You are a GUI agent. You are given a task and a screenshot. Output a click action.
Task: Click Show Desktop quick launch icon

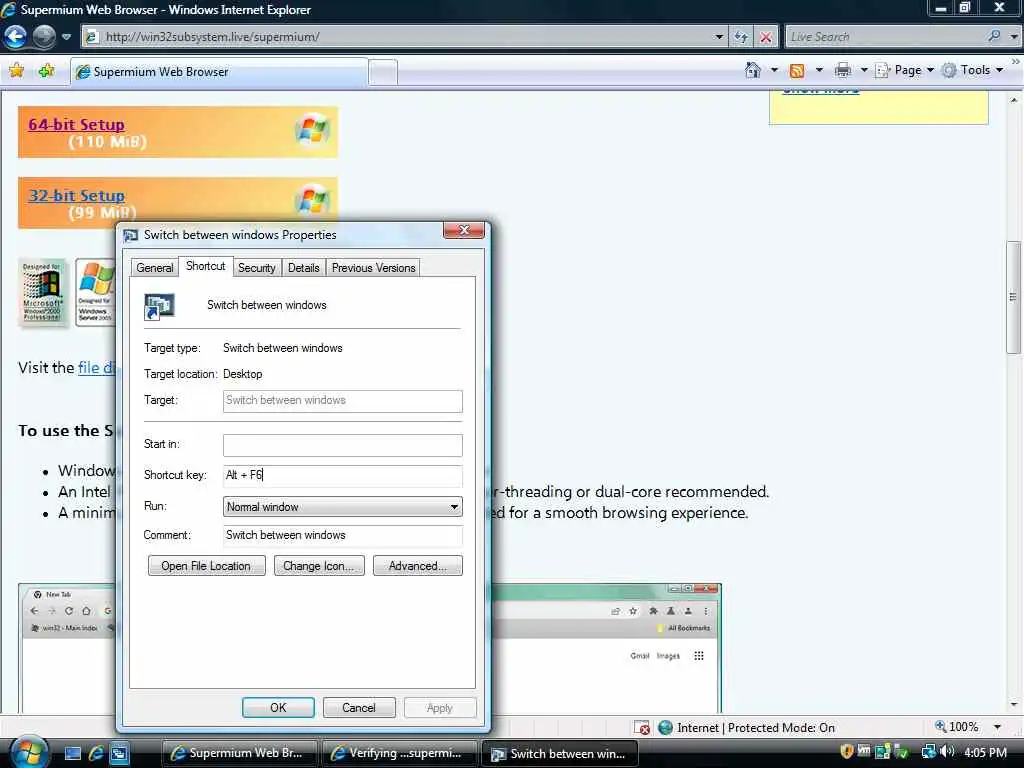coord(72,754)
